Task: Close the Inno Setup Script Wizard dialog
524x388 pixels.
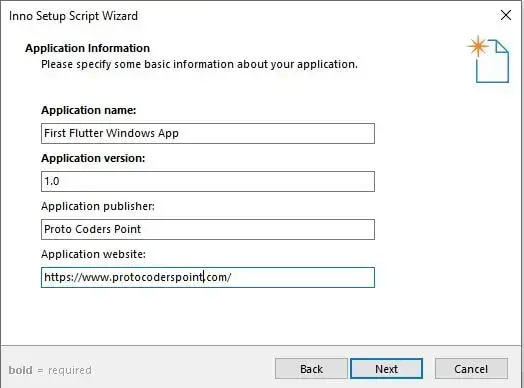Action: pyautogui.click(x=506, y=15)
